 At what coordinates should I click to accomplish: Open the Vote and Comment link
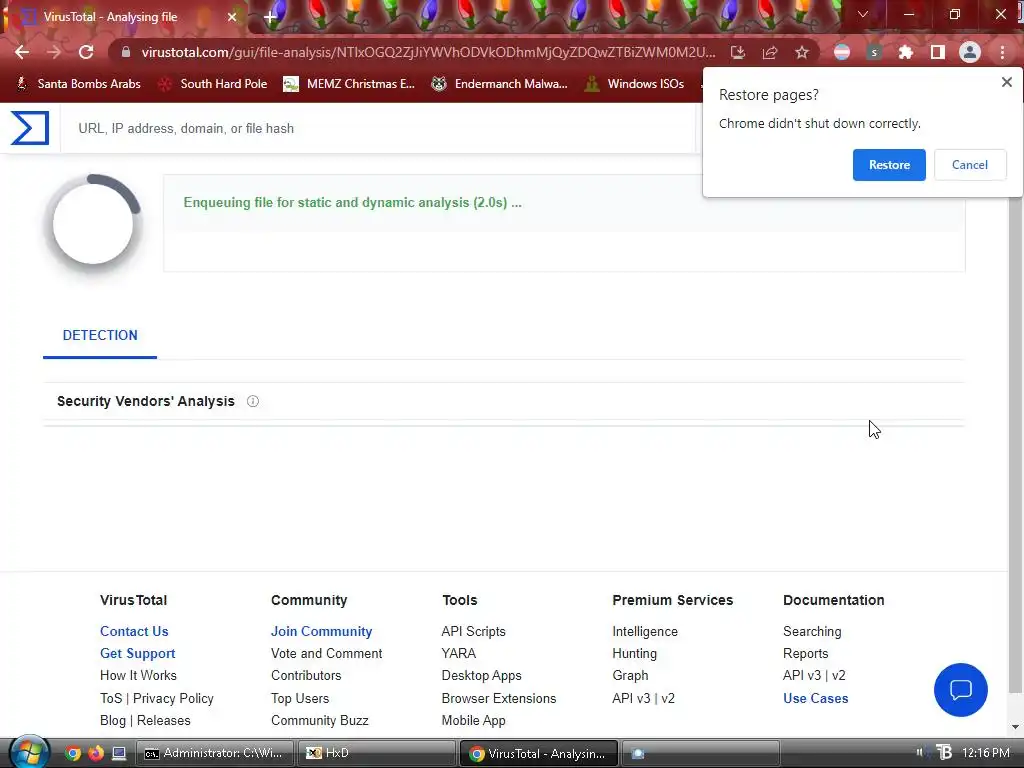327,653
